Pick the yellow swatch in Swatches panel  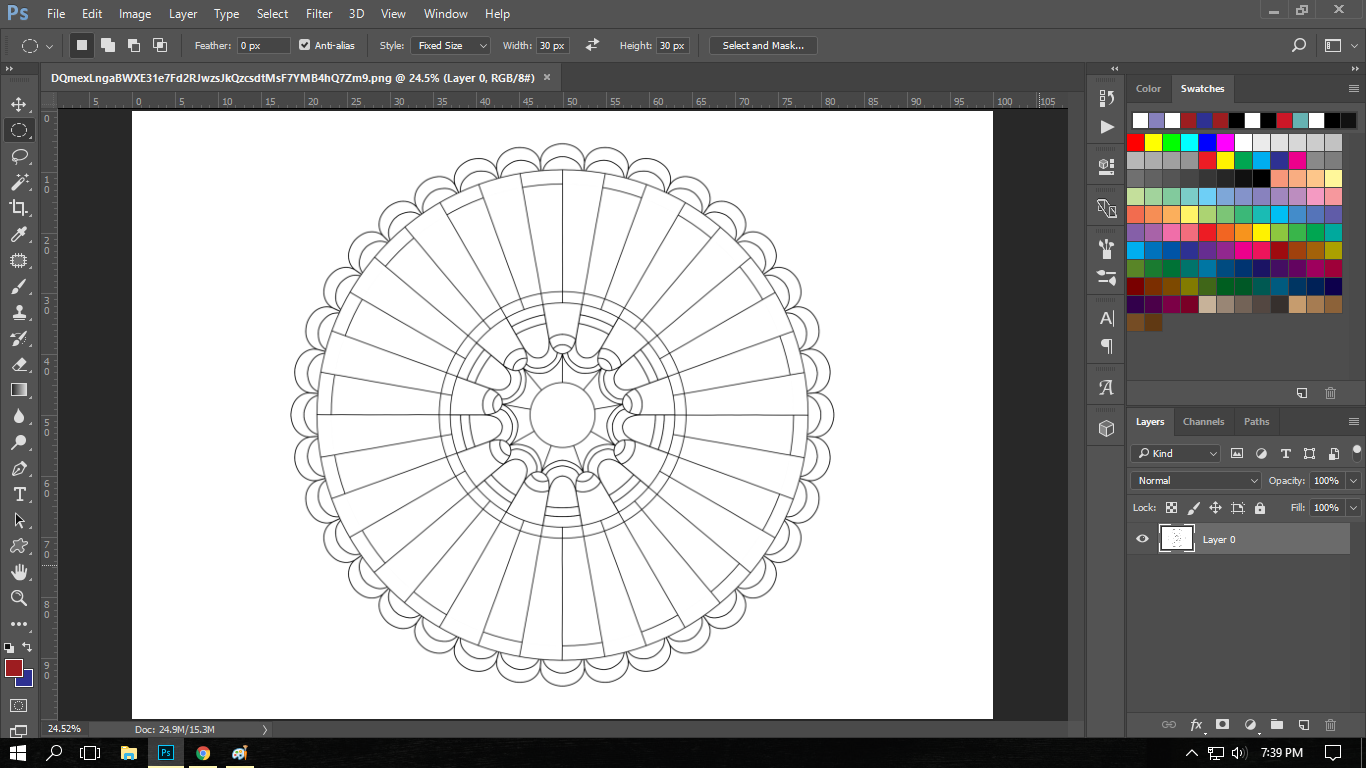point(1154,142)
